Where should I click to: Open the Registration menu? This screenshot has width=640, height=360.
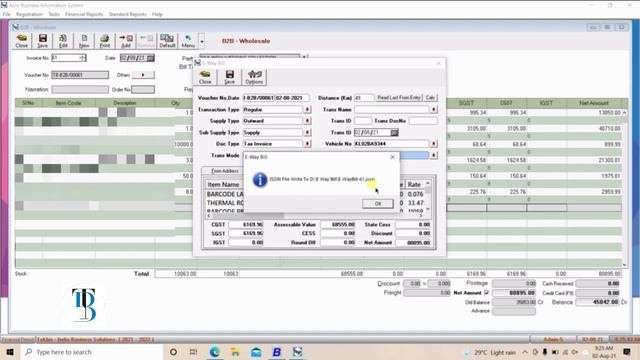[29, 14]
